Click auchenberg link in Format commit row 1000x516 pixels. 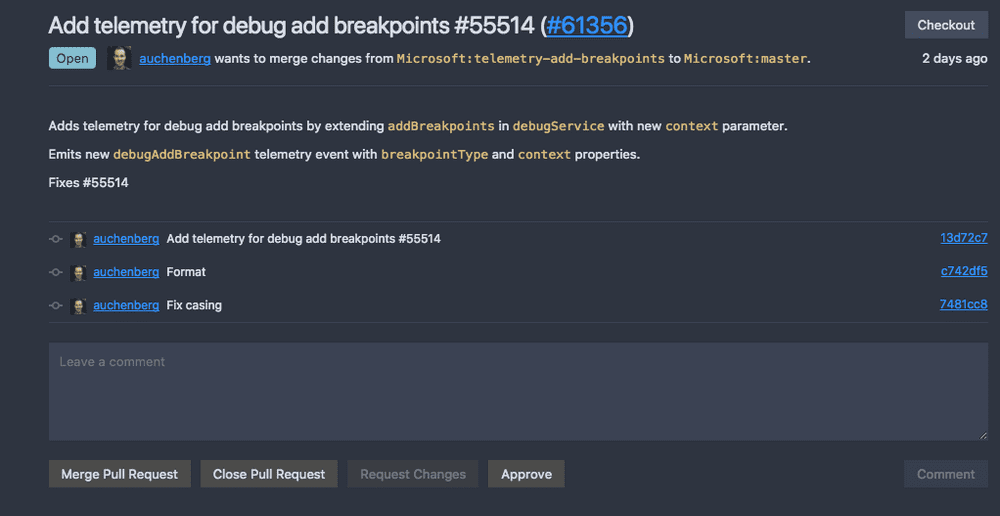pos(126,272)
